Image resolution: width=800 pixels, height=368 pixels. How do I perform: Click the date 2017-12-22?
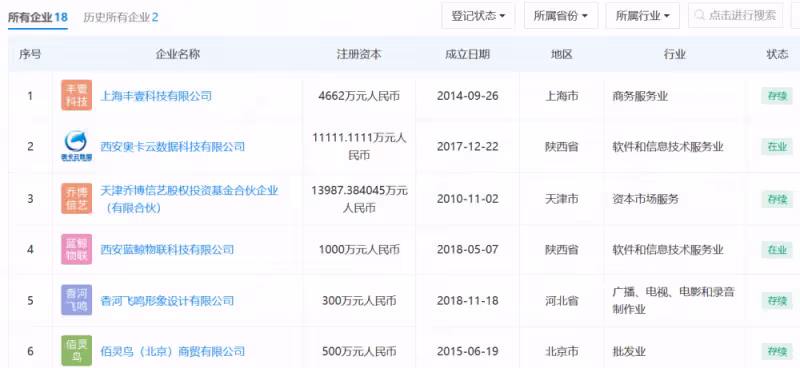[x=467, y=147]
